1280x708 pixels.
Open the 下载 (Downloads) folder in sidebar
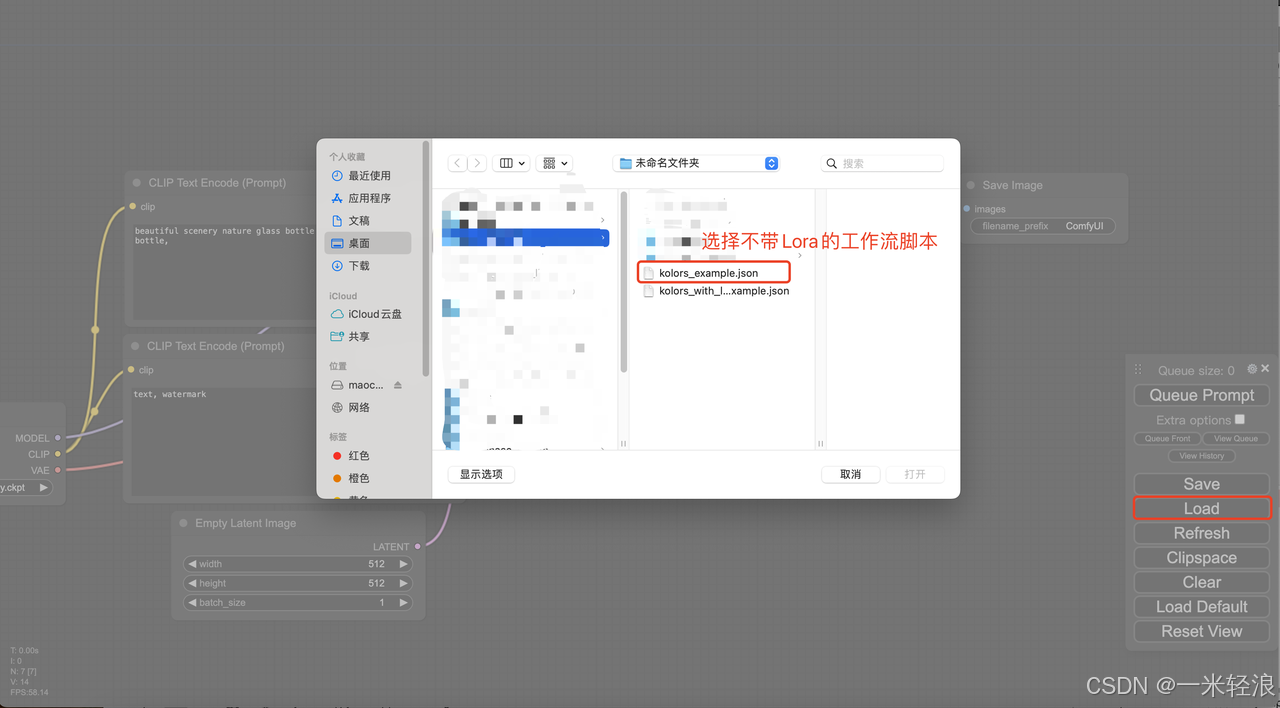360,265
